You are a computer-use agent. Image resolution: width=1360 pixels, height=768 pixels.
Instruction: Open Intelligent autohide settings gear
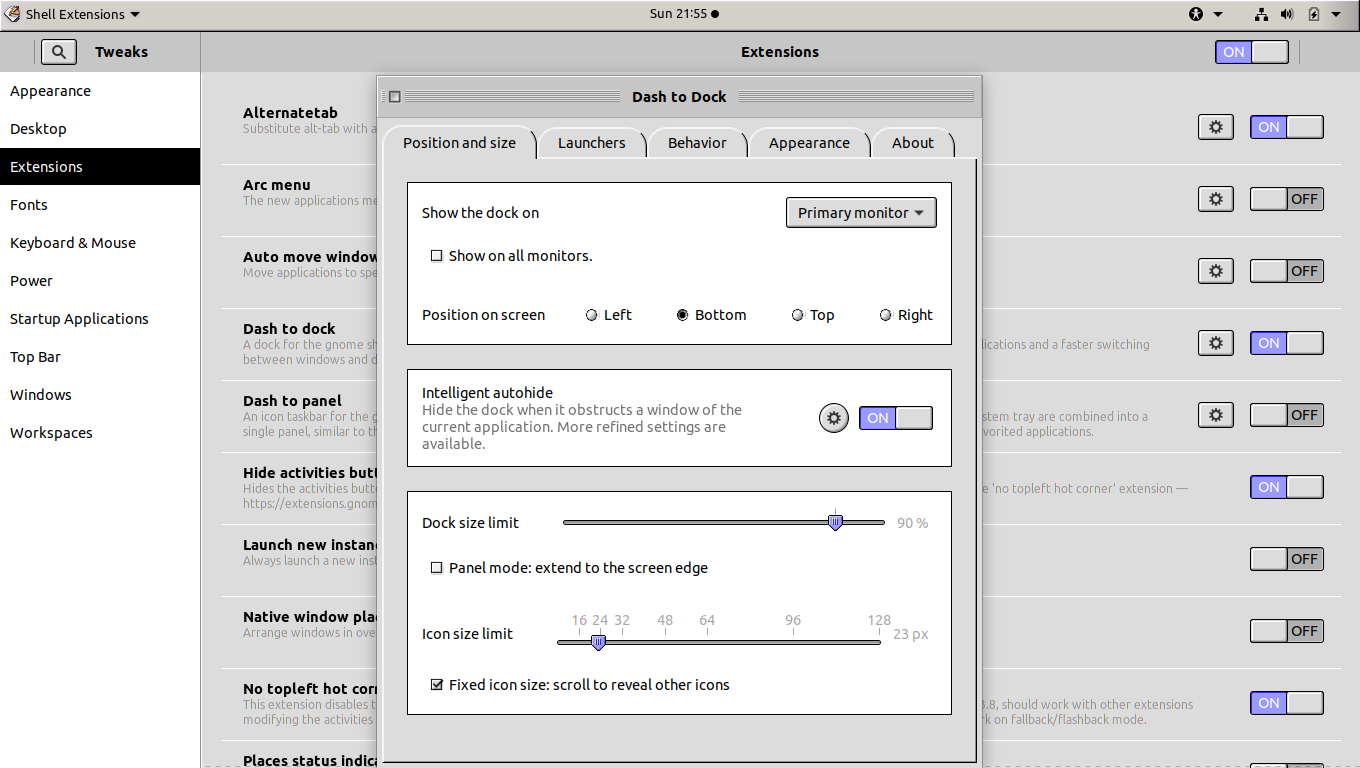point(834,418)
